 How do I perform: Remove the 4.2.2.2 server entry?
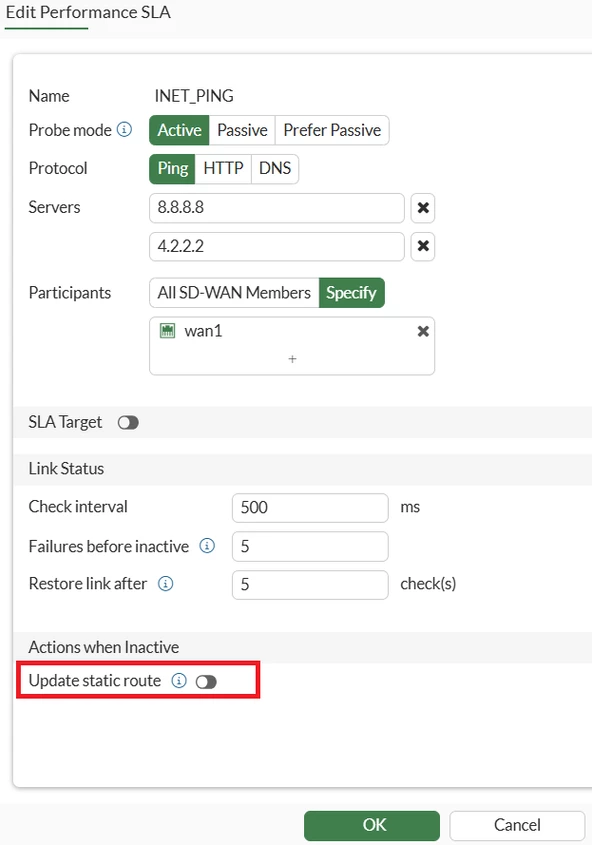click(x=423, y=246)
